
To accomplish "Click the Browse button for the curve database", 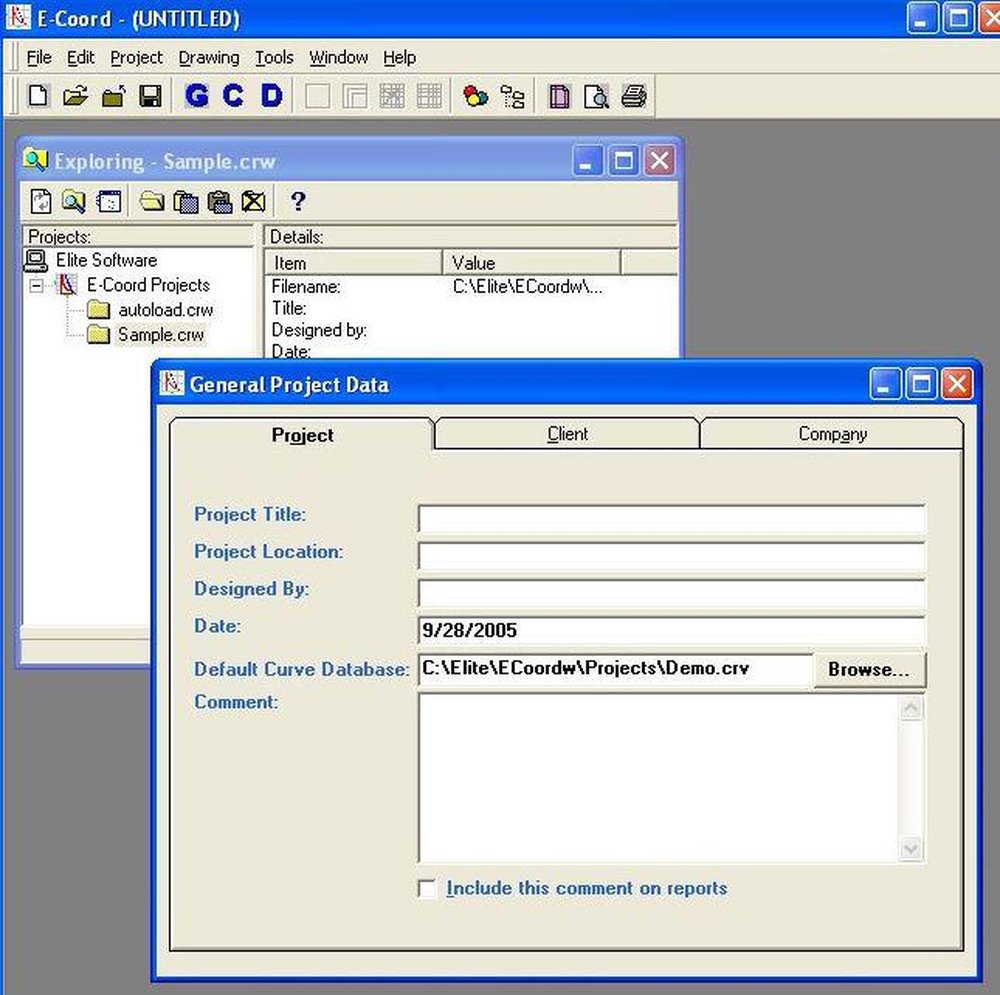I will pos(870,670).
